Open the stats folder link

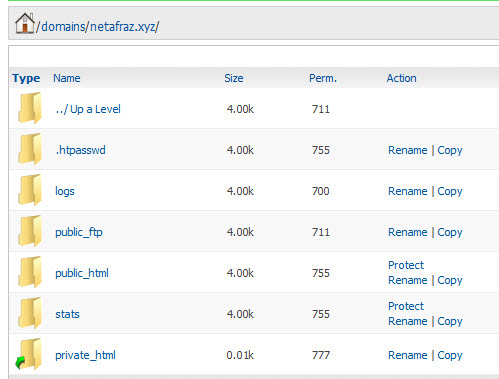(67, 314)
